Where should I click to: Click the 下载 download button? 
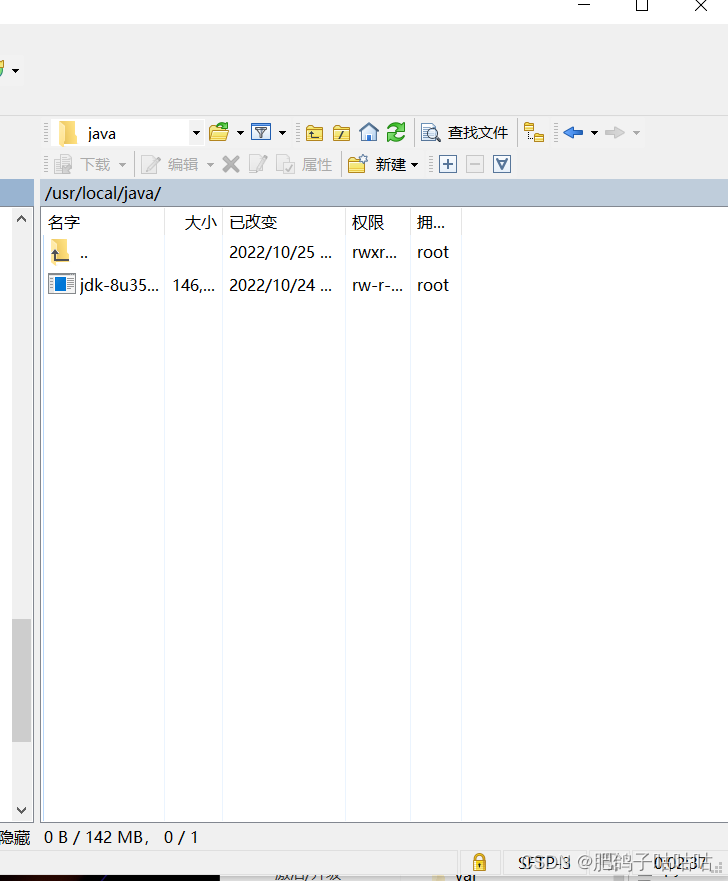coord(82,165)
